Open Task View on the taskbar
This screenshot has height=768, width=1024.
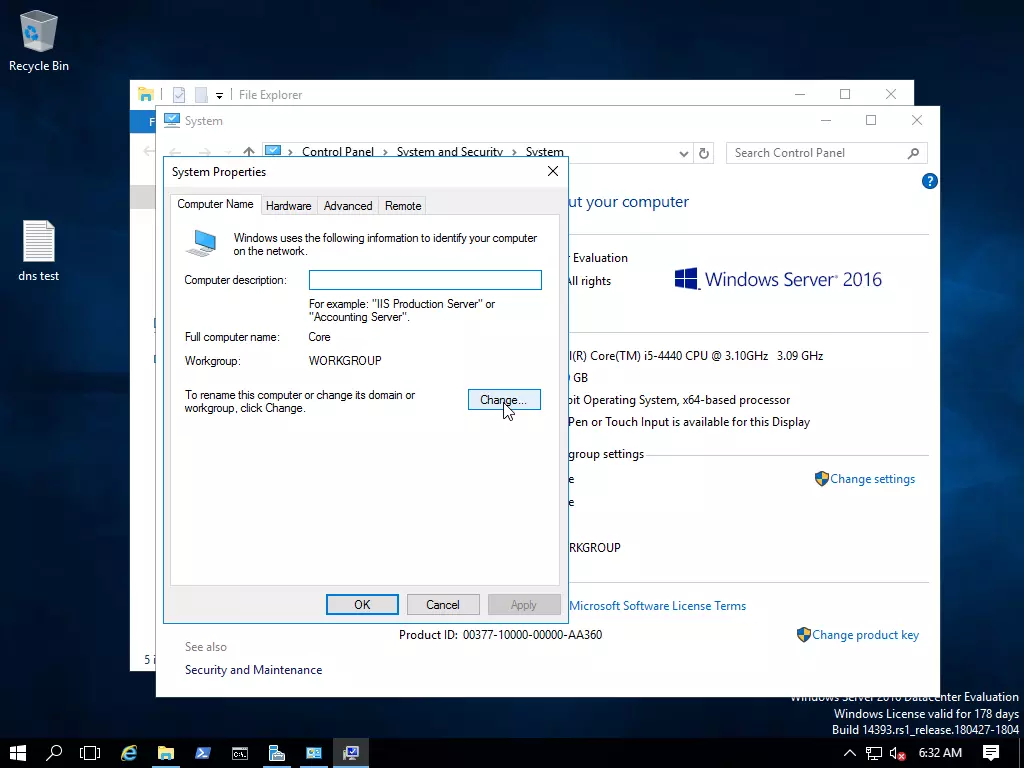90,753
